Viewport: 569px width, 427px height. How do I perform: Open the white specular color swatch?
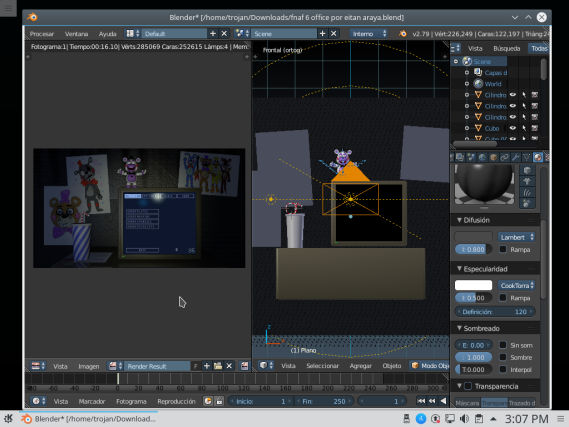click(473, 285)
